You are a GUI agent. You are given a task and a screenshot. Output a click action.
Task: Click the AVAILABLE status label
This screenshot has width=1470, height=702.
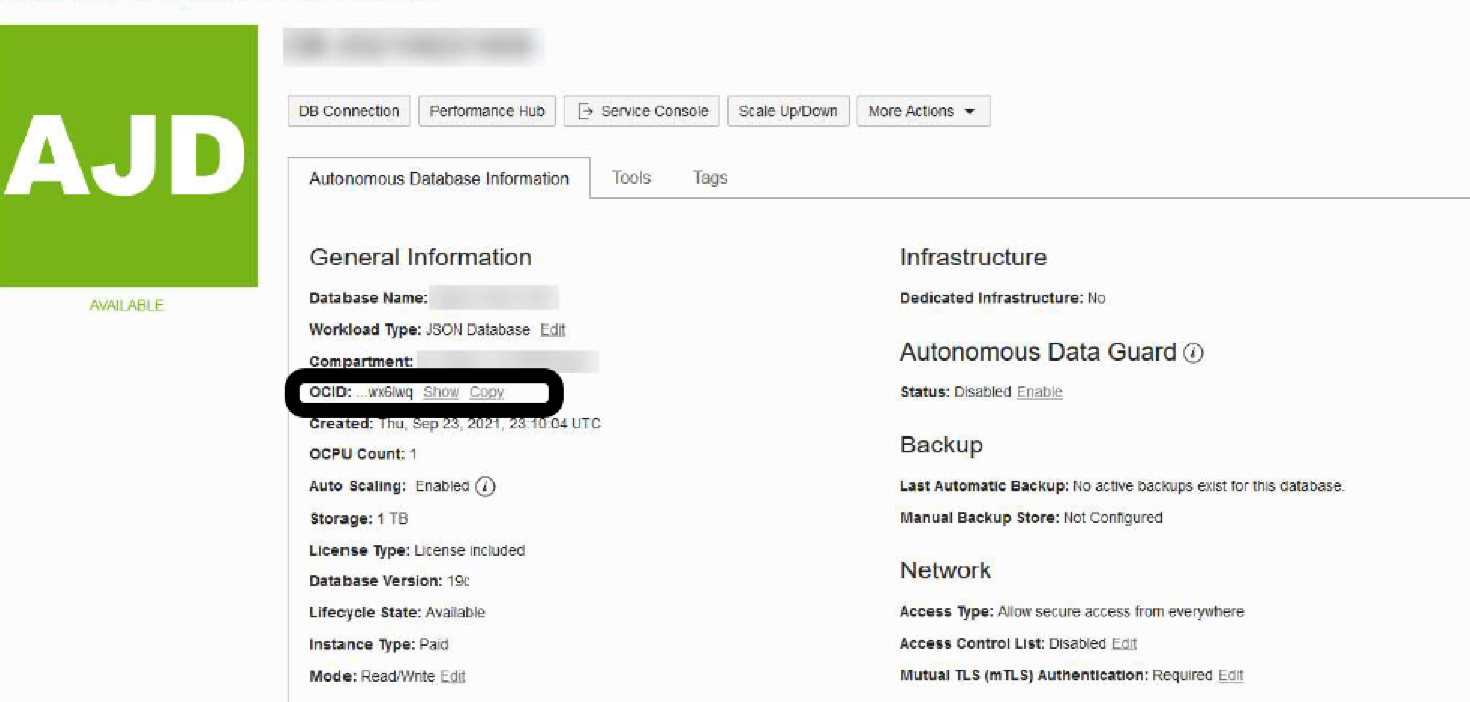click(x=127, y=306)
